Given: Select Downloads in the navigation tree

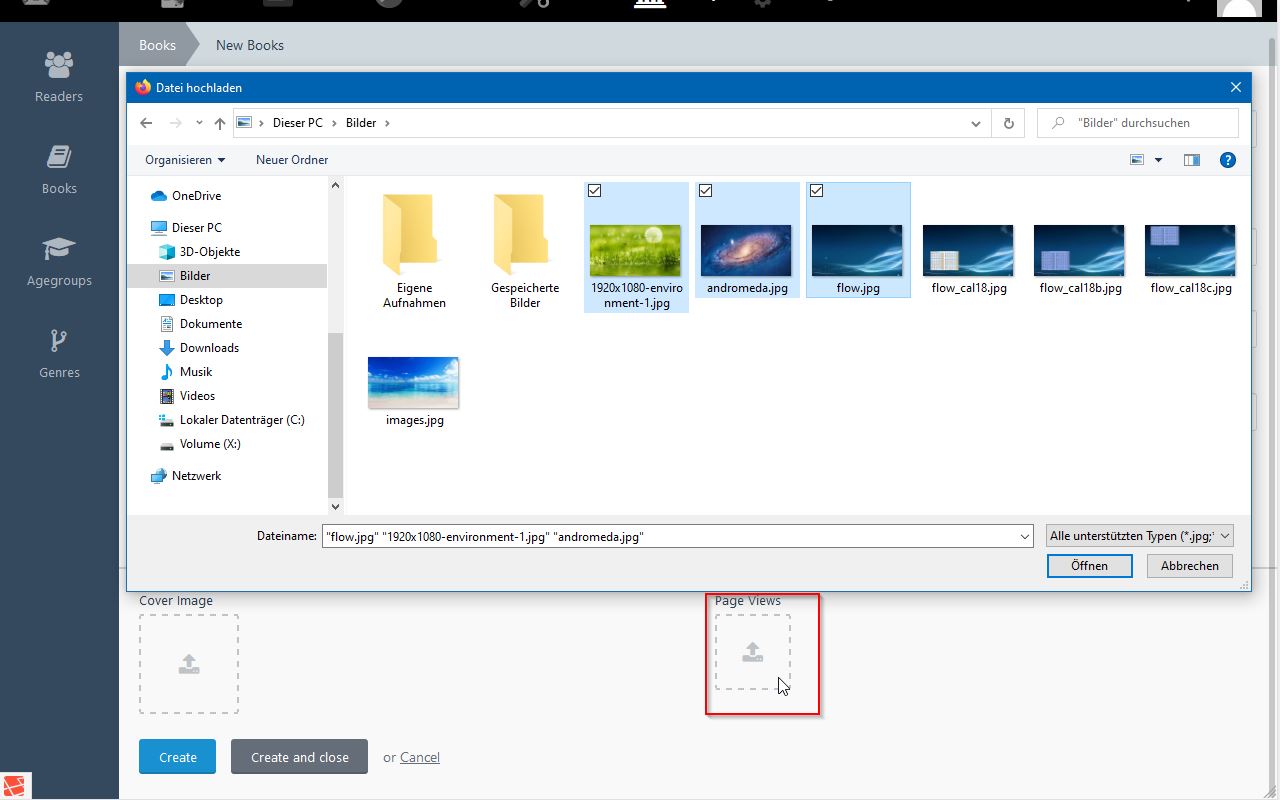Looking at the screenshot, I should point(209,348).
